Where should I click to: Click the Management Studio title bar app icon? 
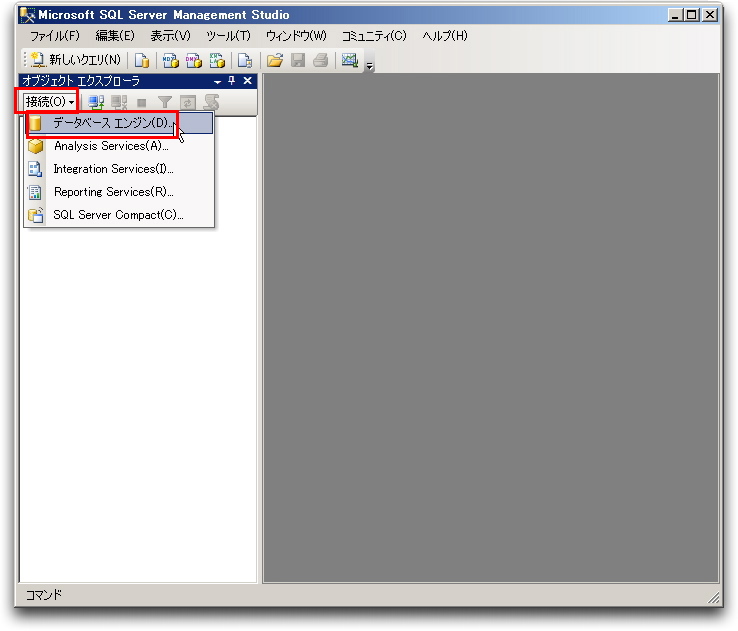coord(28,15)
